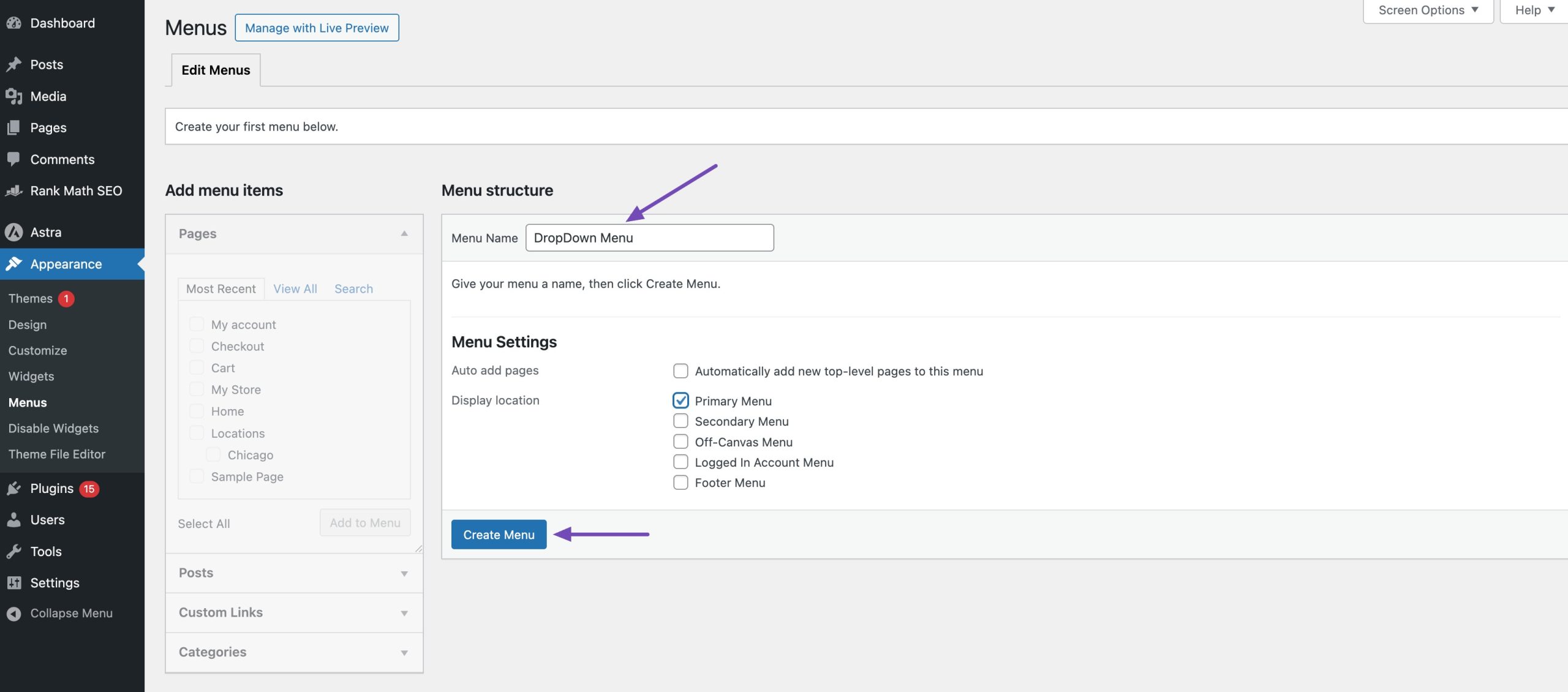Image resolution: width=1568 pixels, height=692 pixels.
Task: Open the Widgets submenu item
Action: [31, 377]
